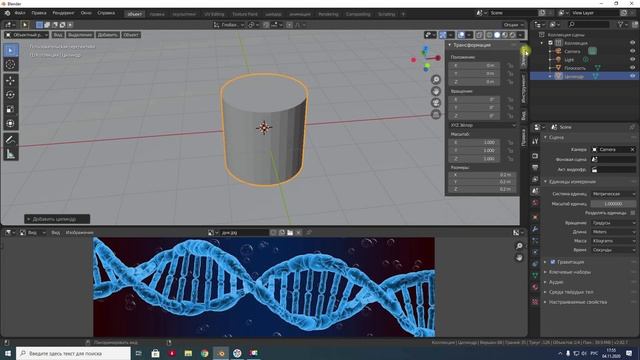Viewport: 640px width, 360px height.
Task: Open the length units dropdown (Meters)
Action: 613,232
